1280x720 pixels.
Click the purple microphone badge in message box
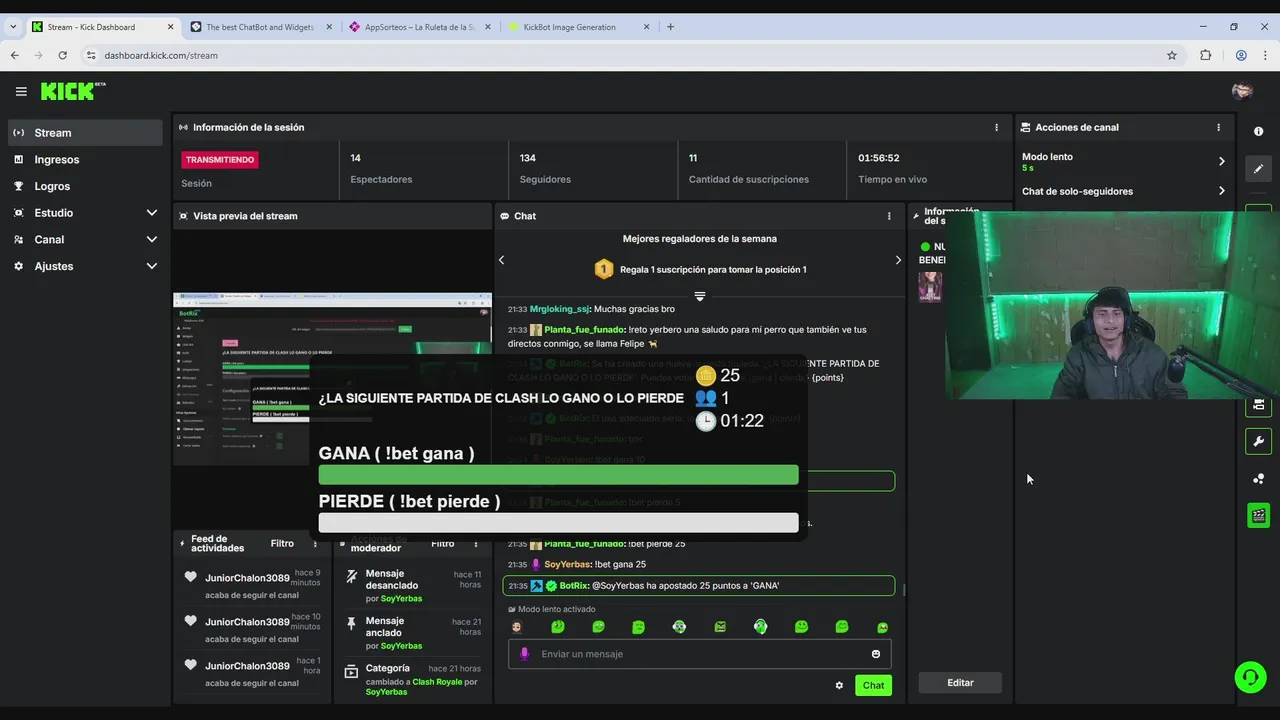point(525,654)
